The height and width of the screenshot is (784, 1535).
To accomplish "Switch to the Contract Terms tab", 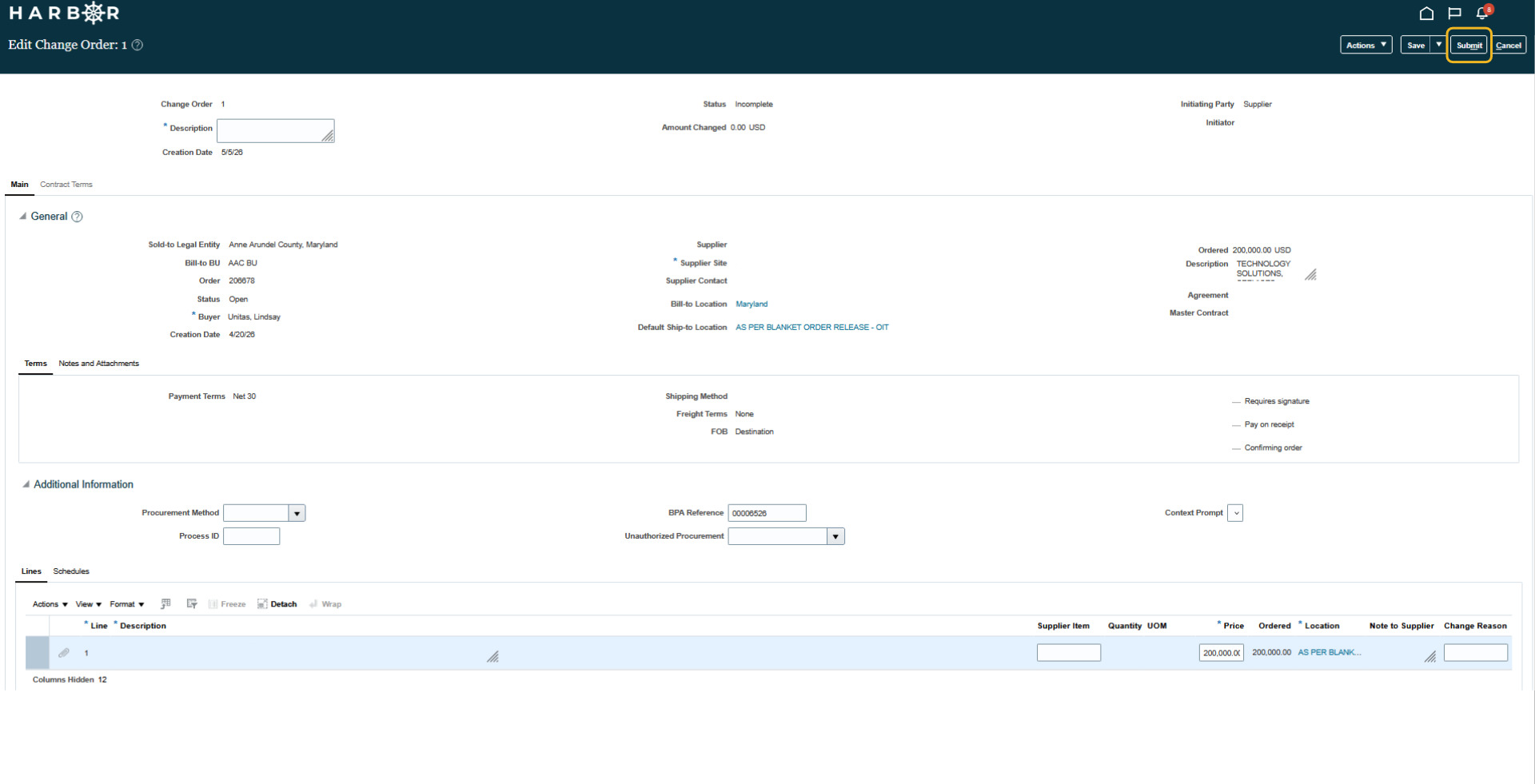I will (x=66, y=185).
